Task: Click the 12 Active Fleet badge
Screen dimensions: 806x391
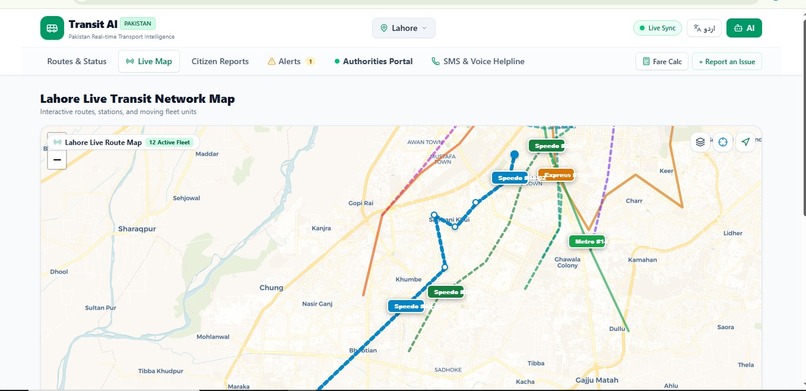Action: [x=170, y=142]
